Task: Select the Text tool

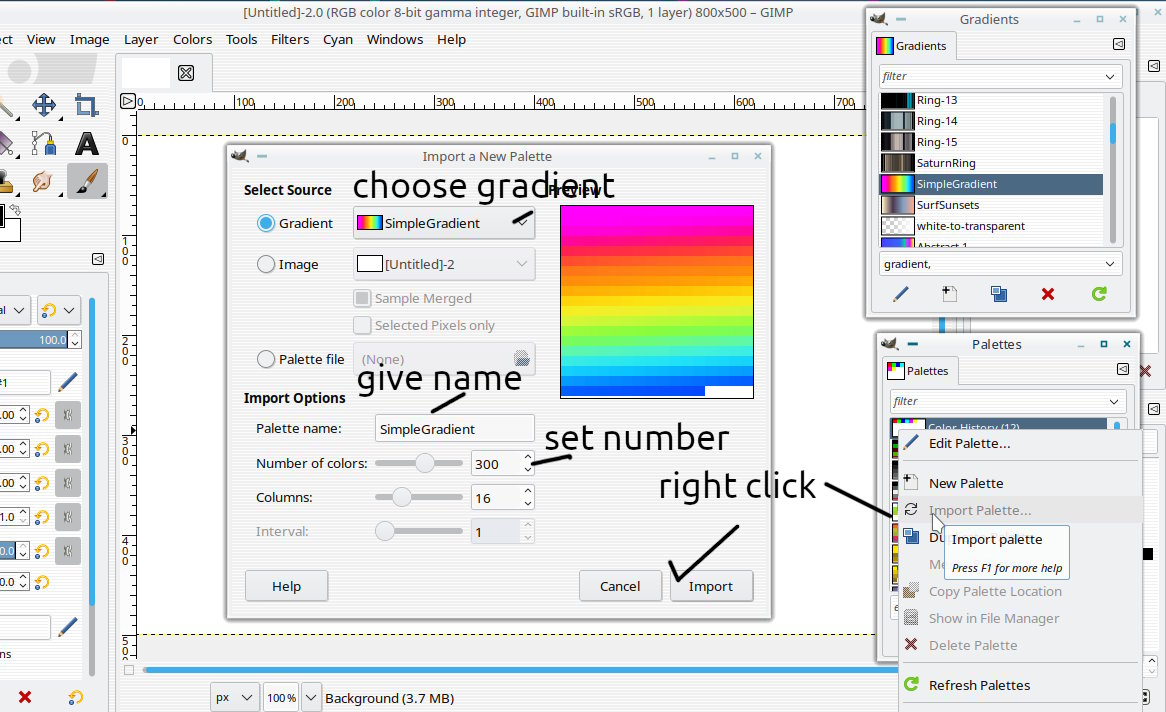Action: click(86, 143)
